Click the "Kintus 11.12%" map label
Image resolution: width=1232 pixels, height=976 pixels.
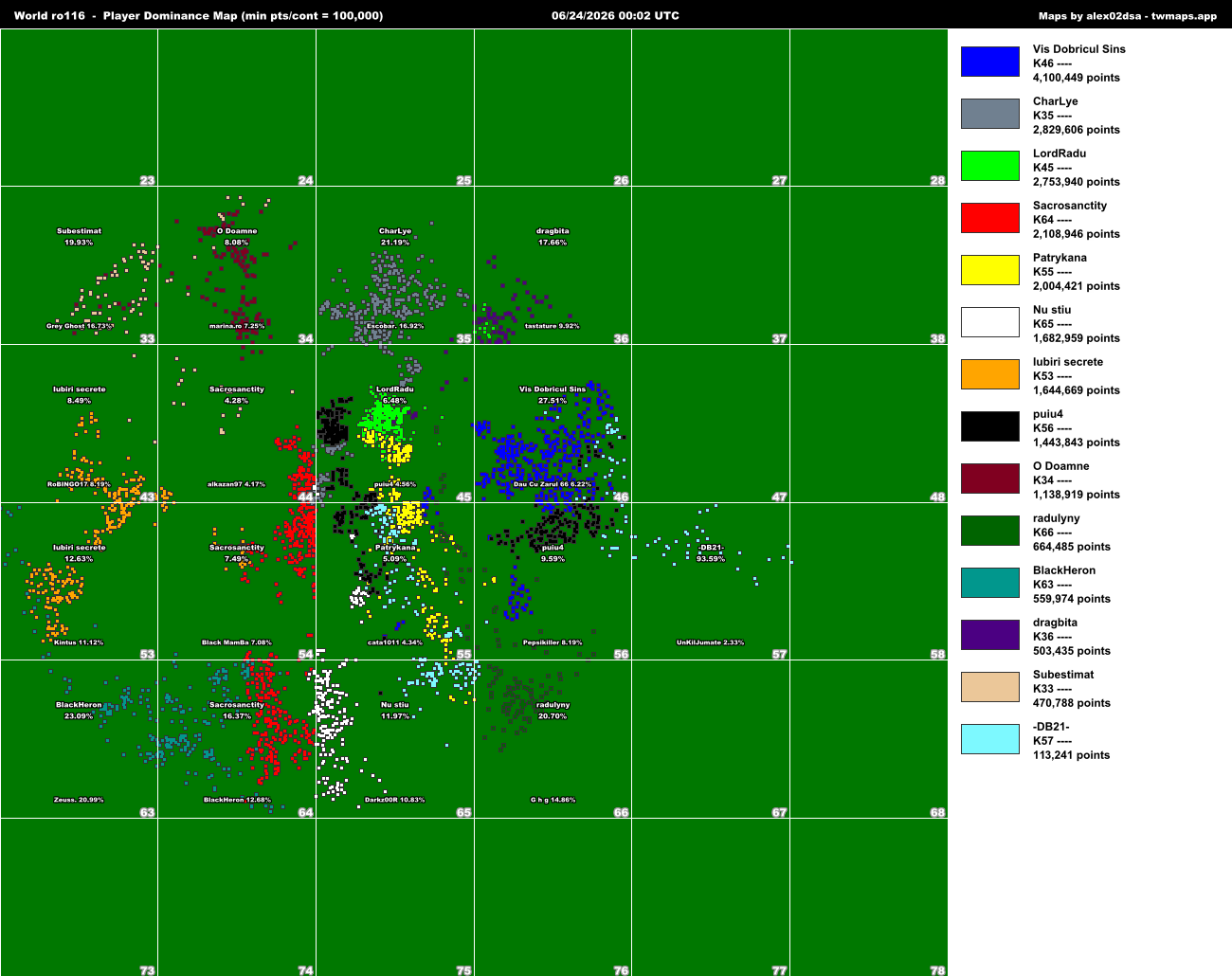pos(79,642)
